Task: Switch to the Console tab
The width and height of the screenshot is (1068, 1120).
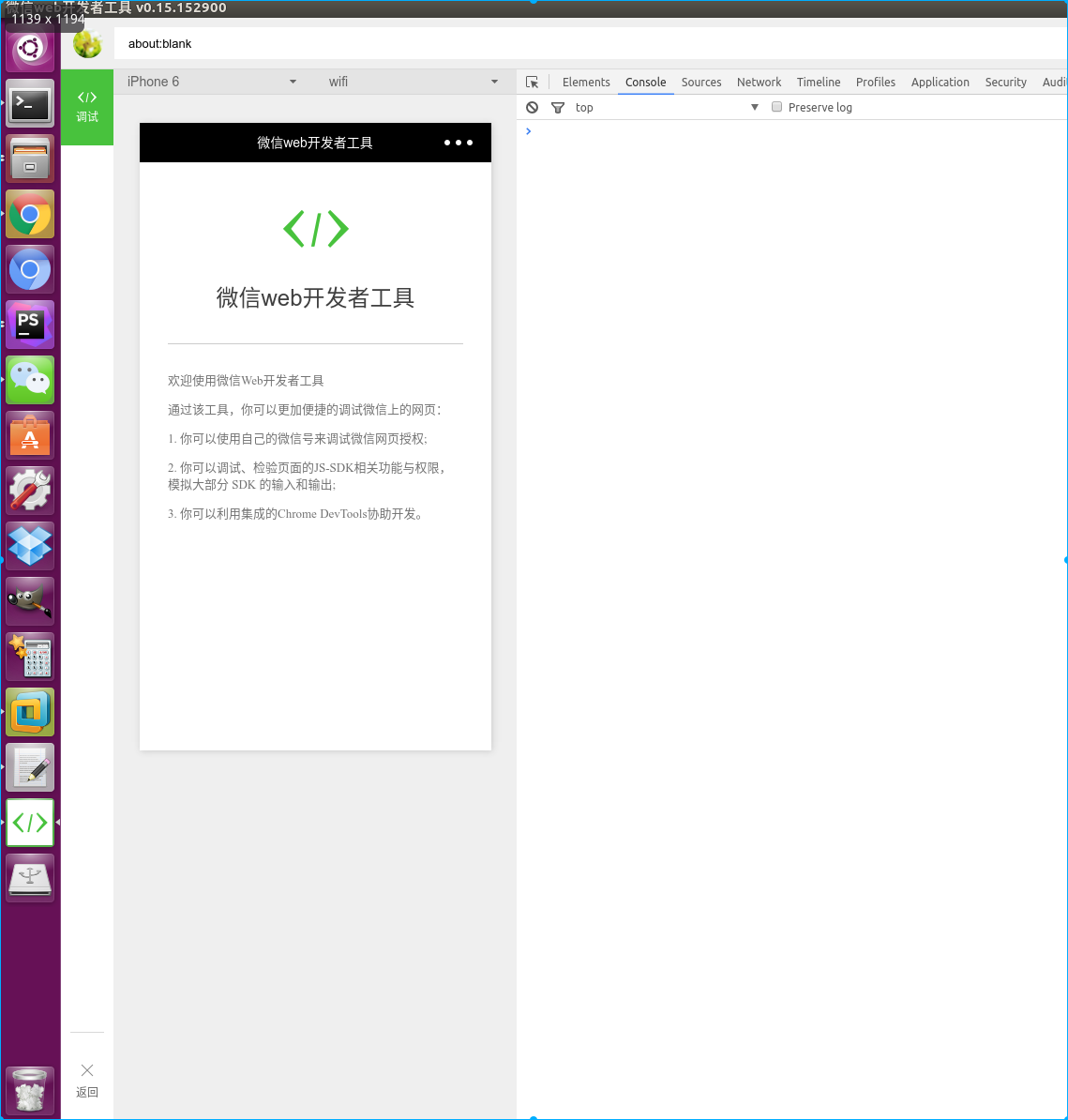Action: pos(645,83)
